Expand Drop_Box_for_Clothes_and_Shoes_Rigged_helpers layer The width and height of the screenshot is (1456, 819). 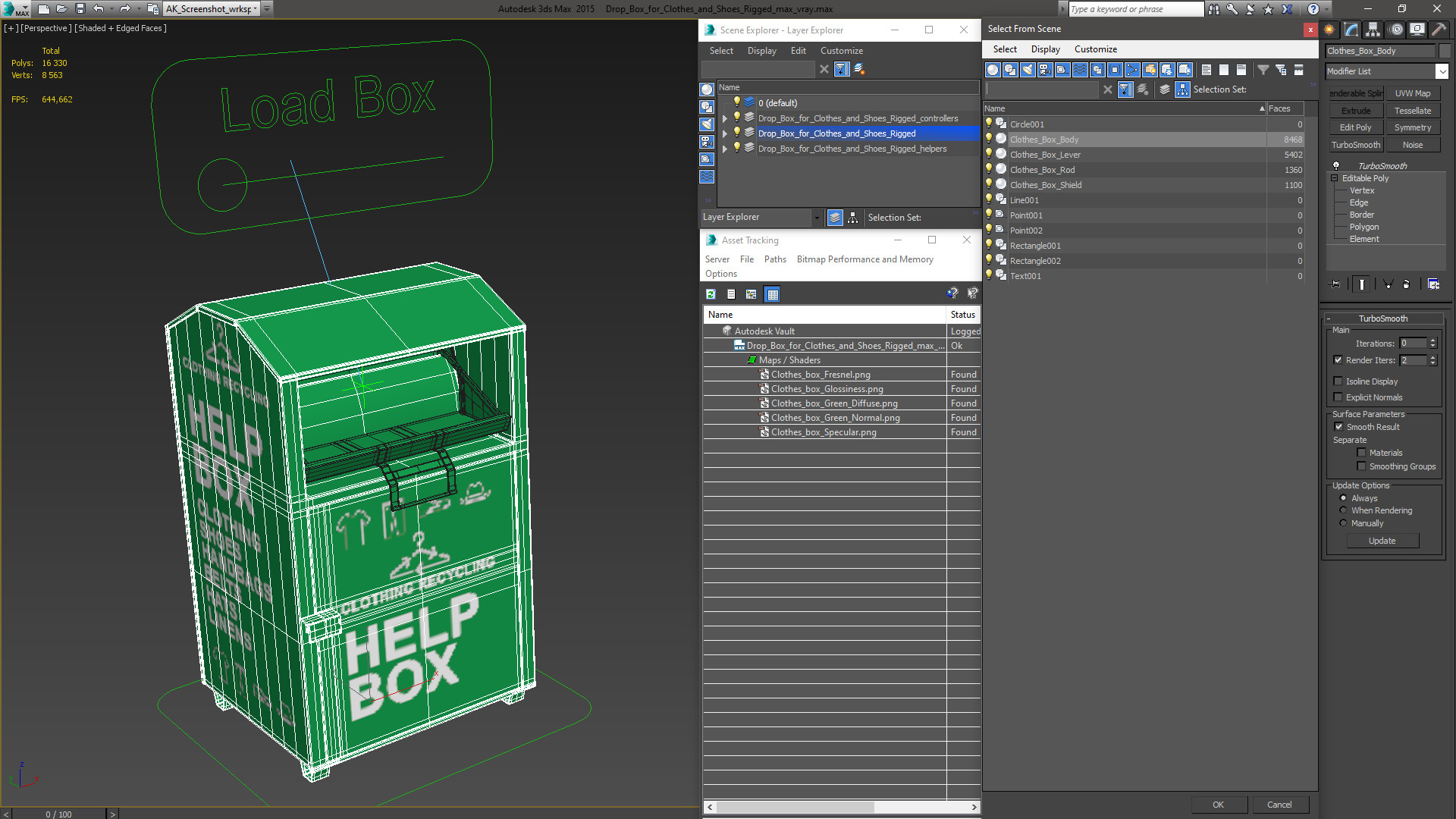click(725, 149)
